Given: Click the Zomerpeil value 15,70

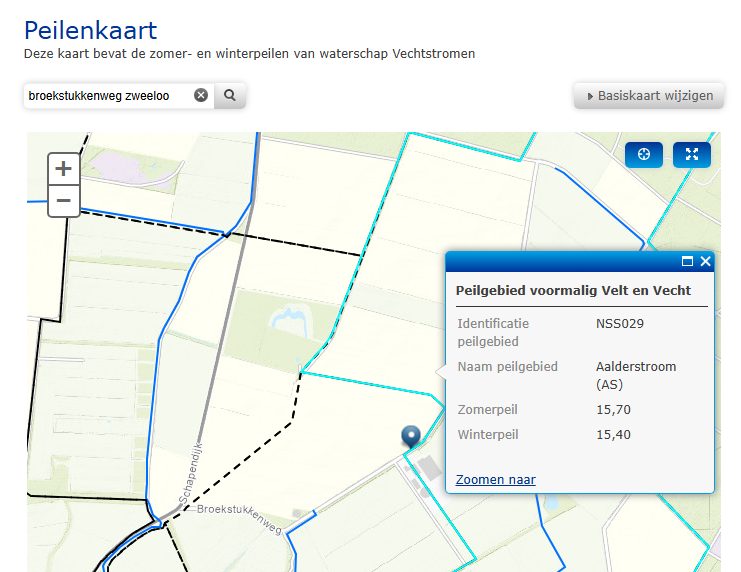Looking at the screenshot, I should pyautogui.click(x=613, y=409).
